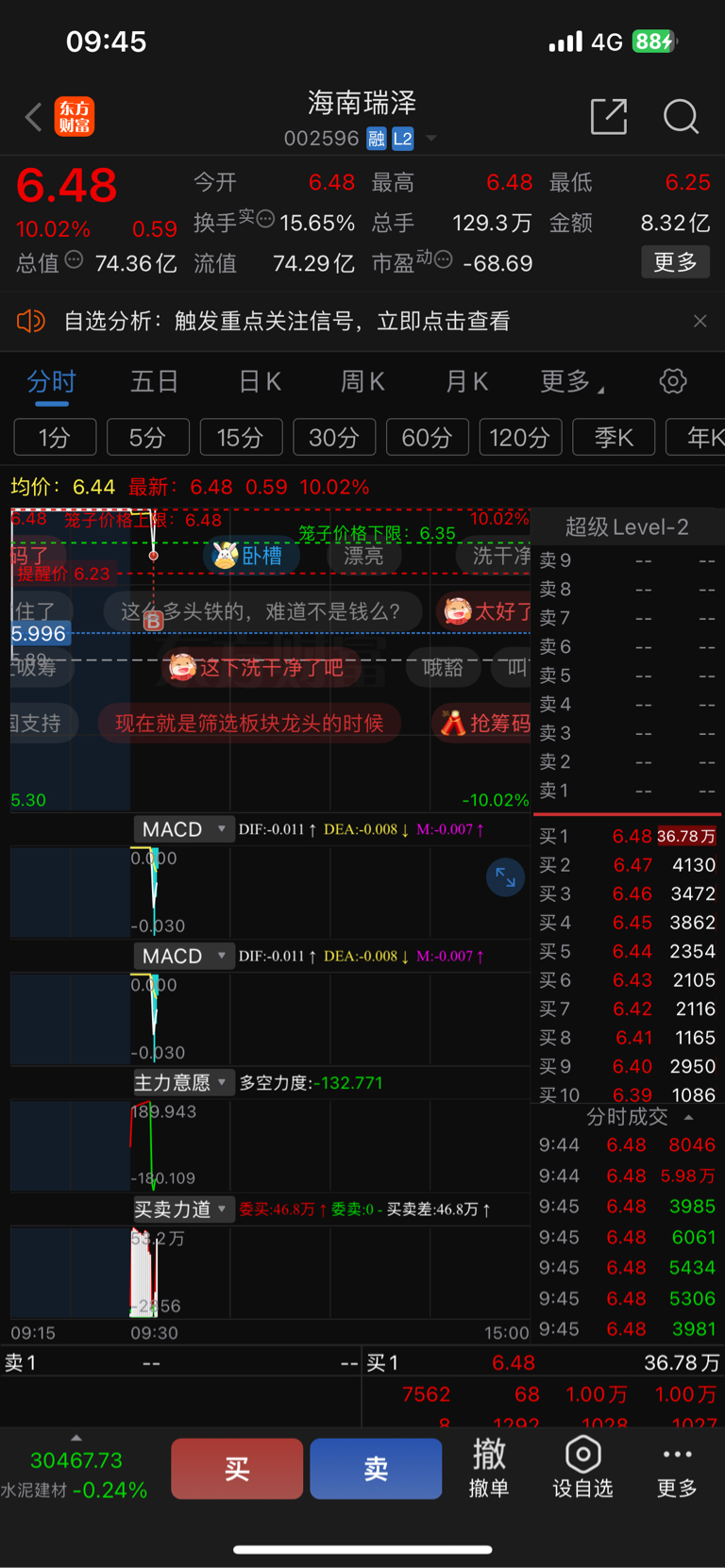725x1568 pixels.
Task: Tap 买1 row at 6.48
Action: (628, 836)
